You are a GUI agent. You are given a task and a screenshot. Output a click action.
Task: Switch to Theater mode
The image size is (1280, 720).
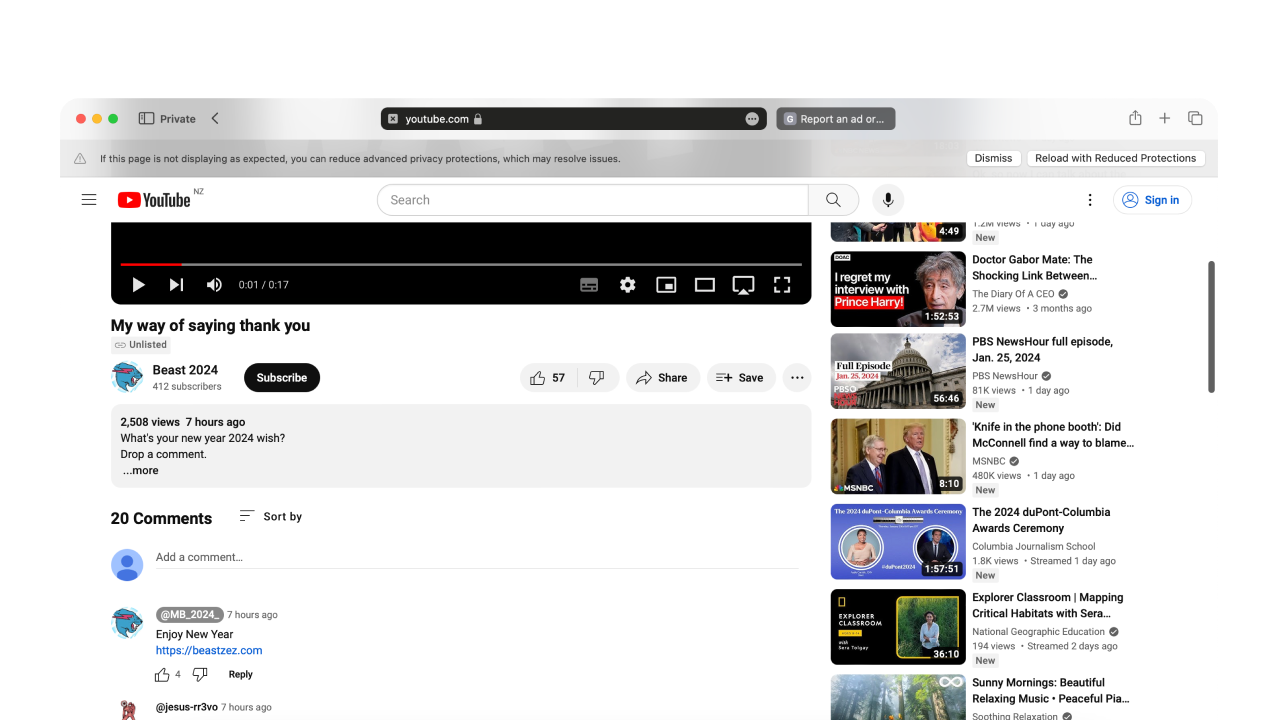coord(704,284)
